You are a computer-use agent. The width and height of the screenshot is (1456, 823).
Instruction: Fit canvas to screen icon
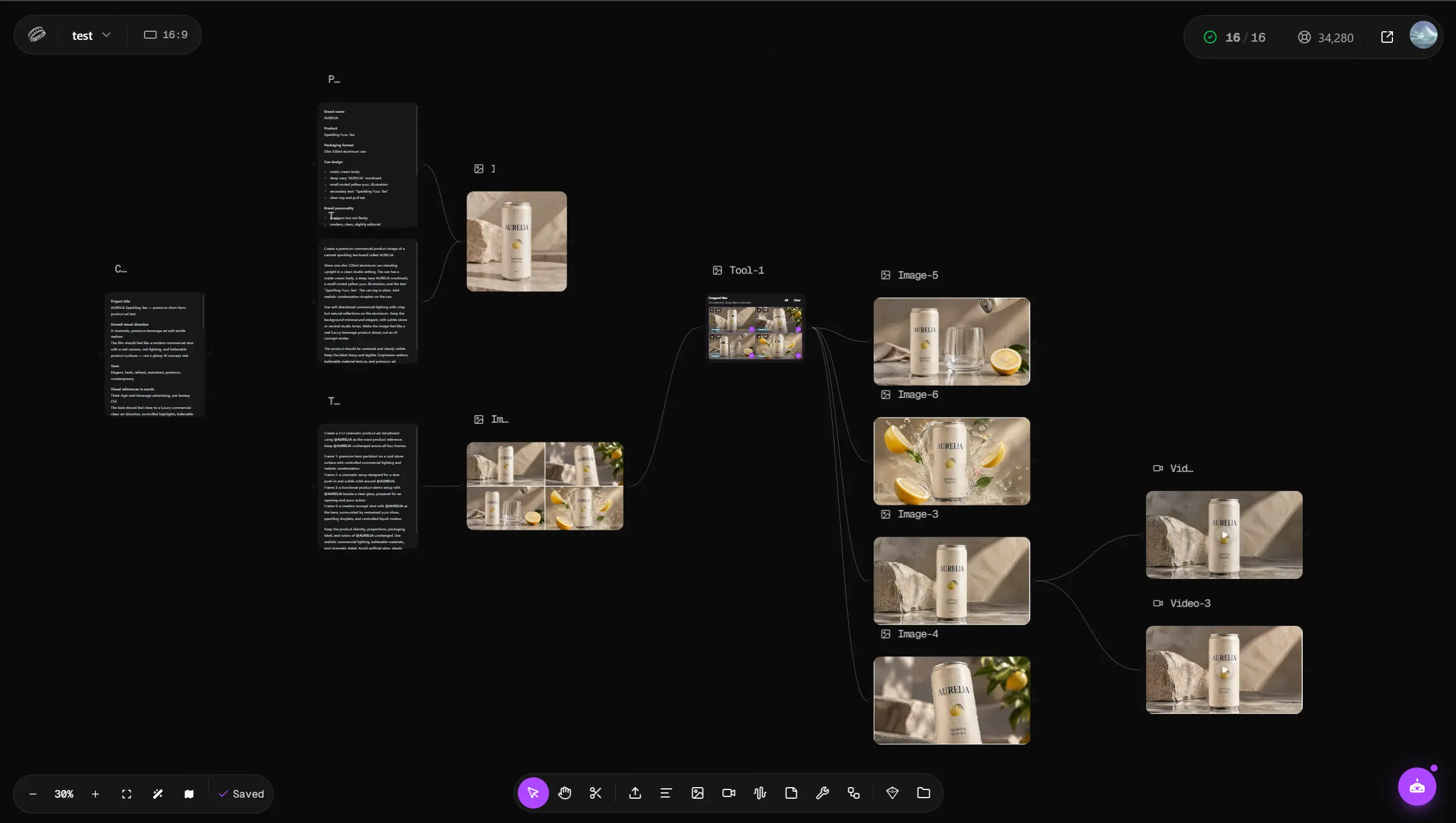pos(127,794)
